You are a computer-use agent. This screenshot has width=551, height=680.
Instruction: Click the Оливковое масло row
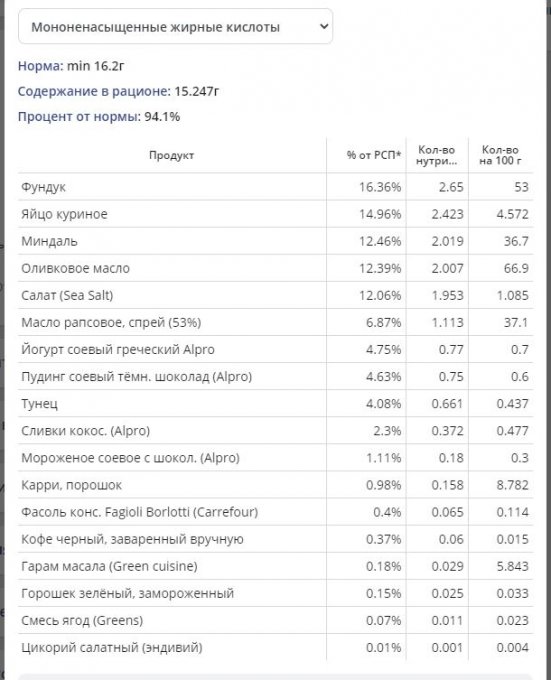click(275, 268)
